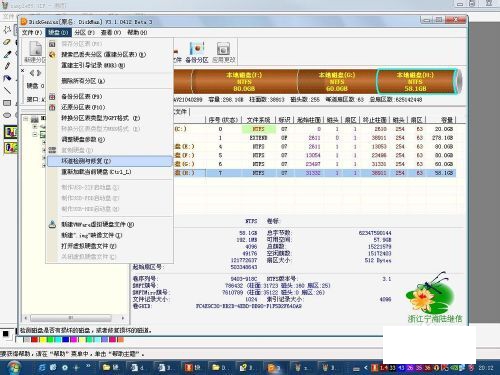Select the F: 80.0GB partition bar
Viewport: 500px width, 375px height.
[244, 81]
